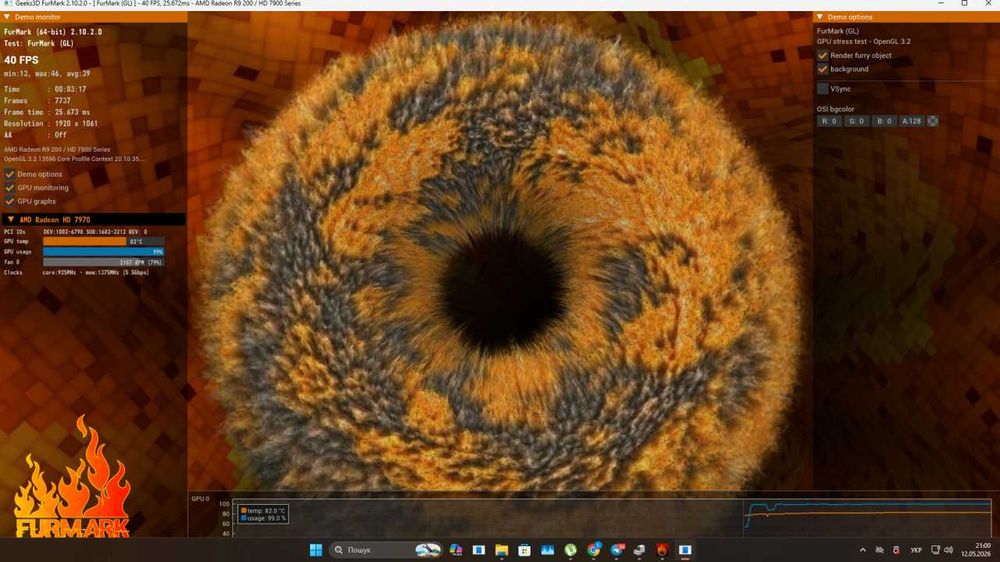Click the PCI IDs device line
1000x562 pixels.
click(75, 232)
